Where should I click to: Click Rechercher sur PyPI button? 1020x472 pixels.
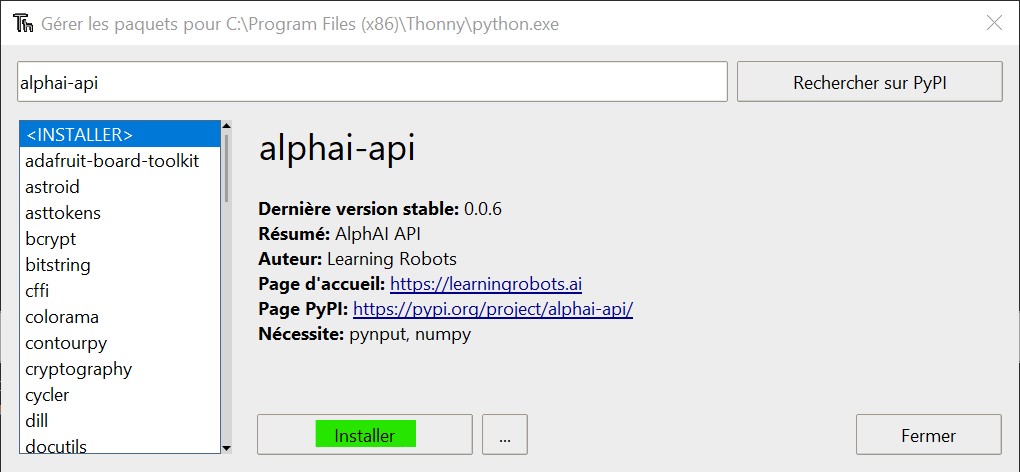[x=869, y=83]
